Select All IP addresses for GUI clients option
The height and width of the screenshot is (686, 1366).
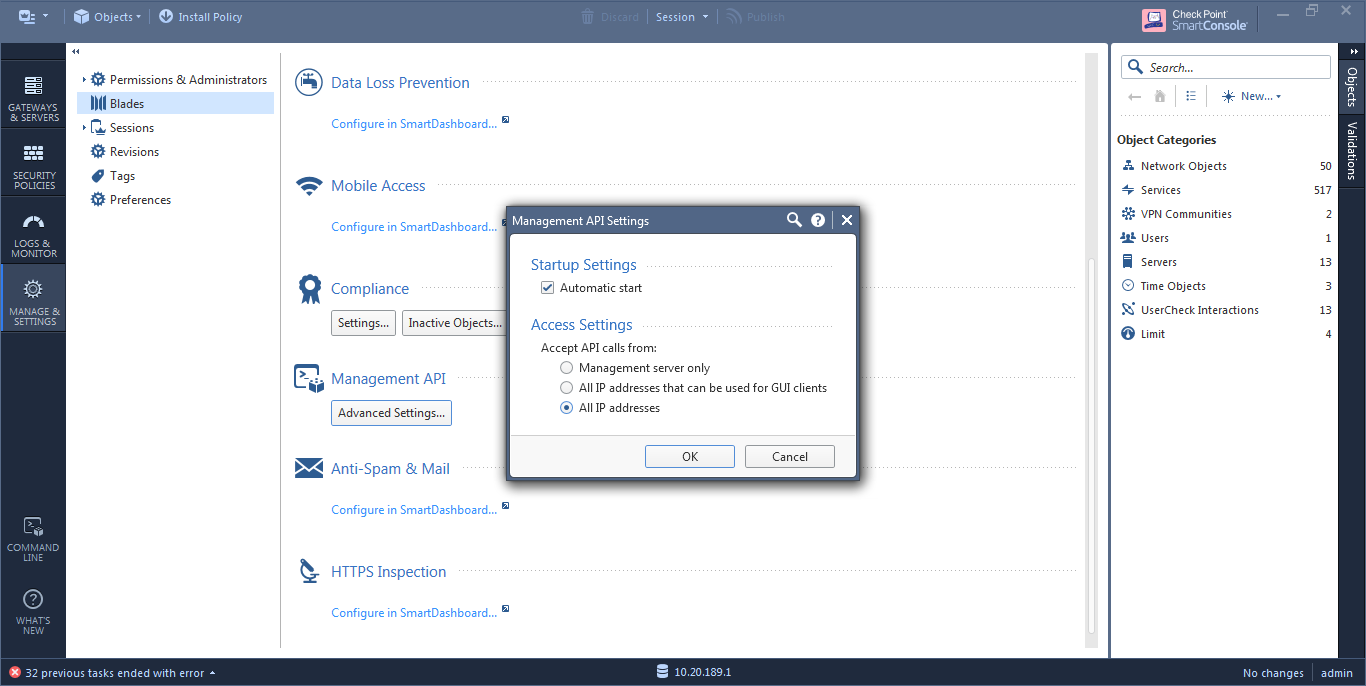[x=567, y=388]
